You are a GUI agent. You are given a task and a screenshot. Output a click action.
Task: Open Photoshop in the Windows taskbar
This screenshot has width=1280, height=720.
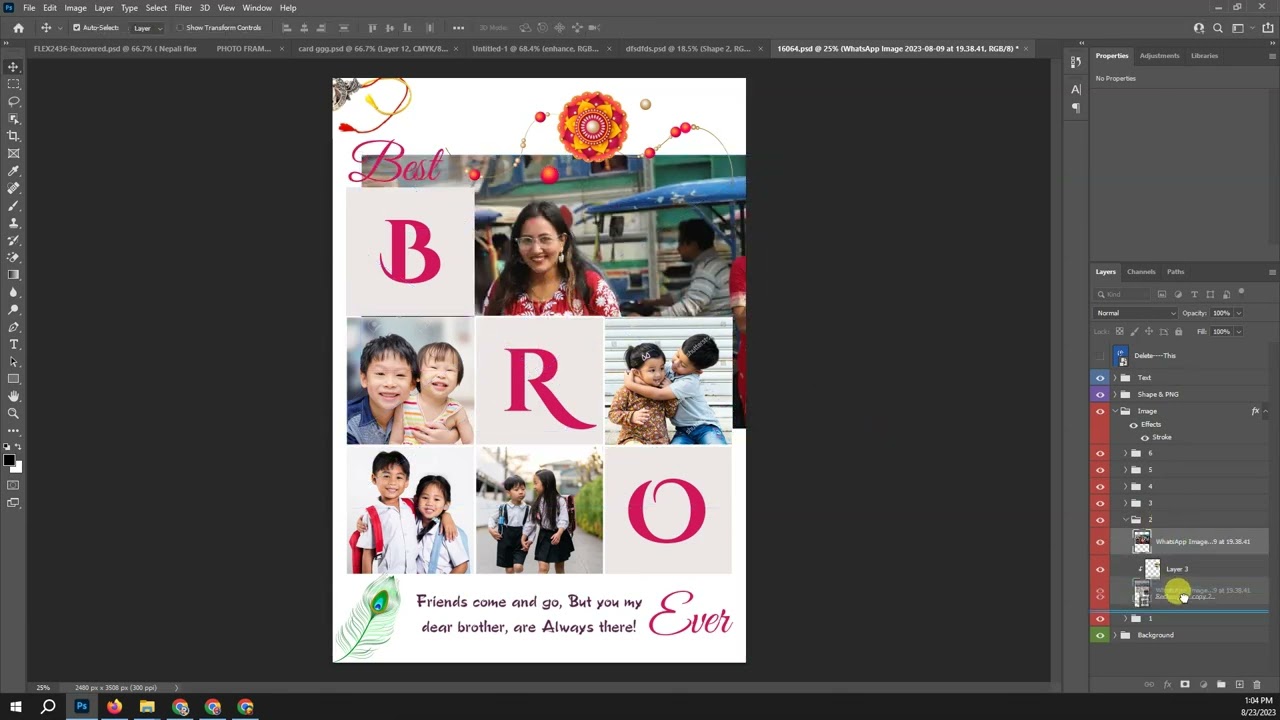pyautogui.click(x=81, y=707)
